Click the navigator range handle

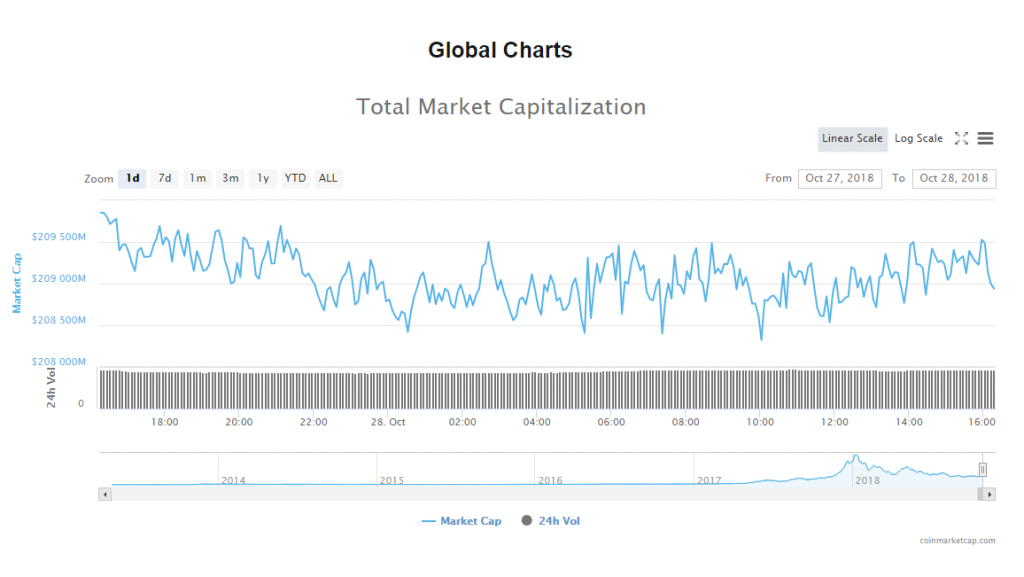point(983,469)
